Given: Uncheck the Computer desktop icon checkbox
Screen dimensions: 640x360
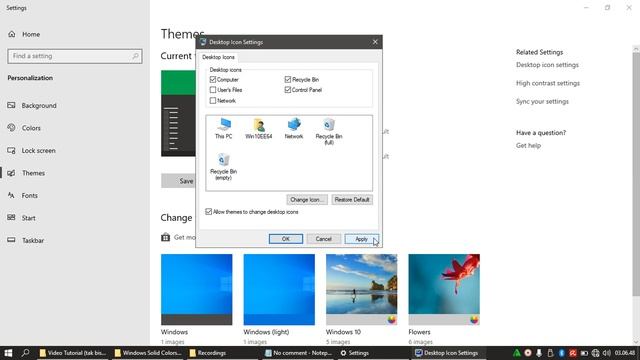Looking at the screenshot, I should (213, 80).
